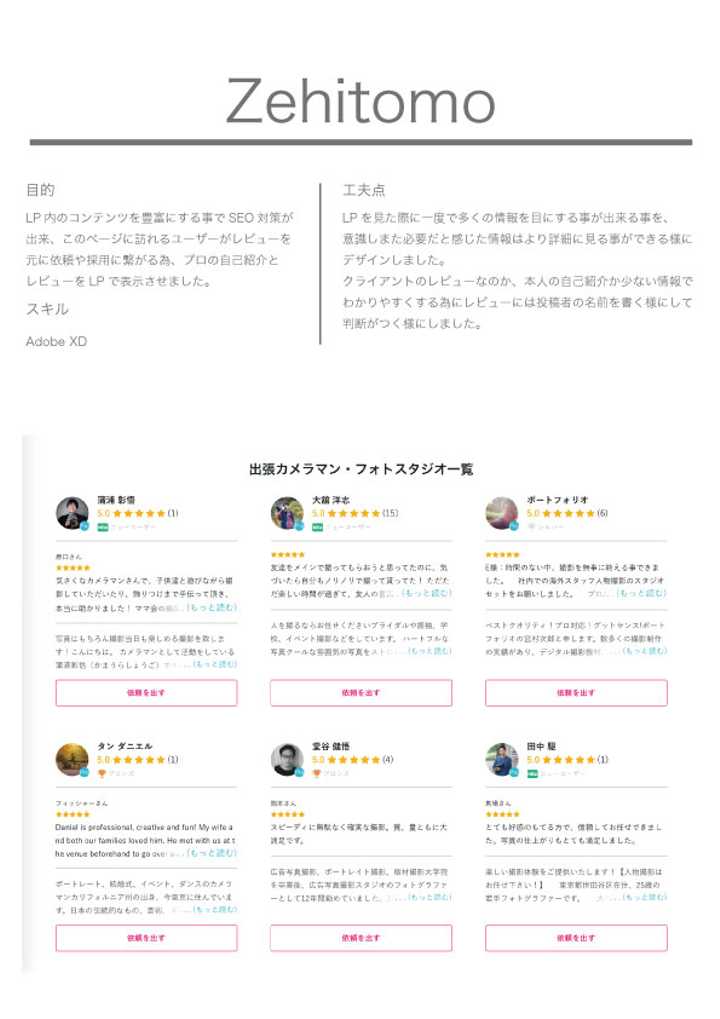Show more of タン ダニエル's bio text

tap(214, 909)
